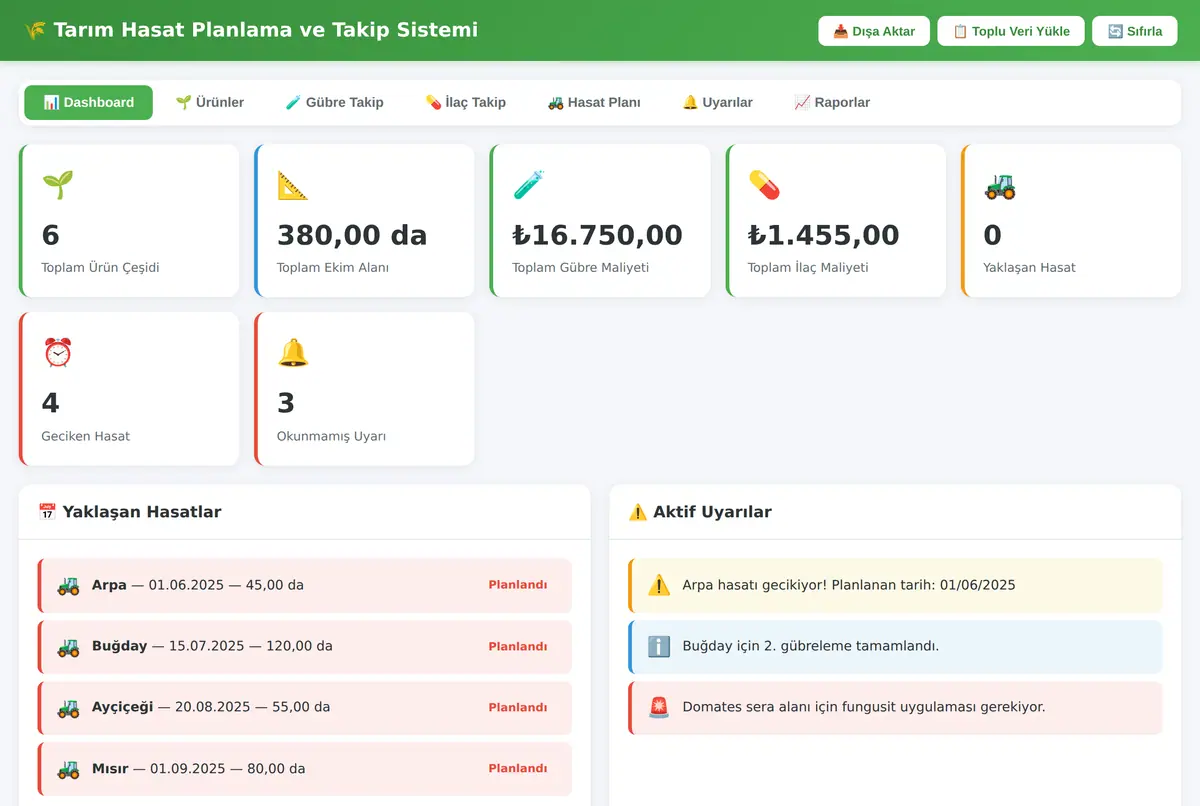Screen dimensions: 1200x806
Task: Click the tractor icon on Yaklaşan Hasat card
Action: tap(1000, 185)
